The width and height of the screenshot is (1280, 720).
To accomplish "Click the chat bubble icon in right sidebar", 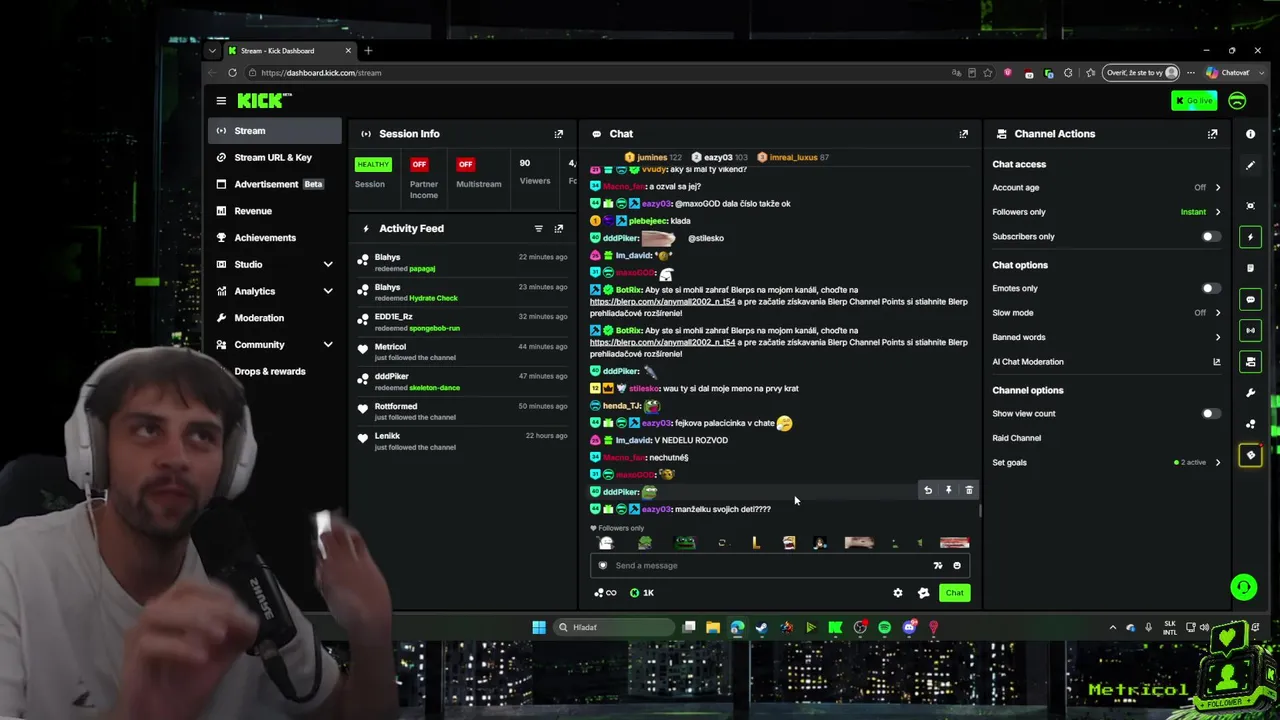I will click(x=1250, y=300).
